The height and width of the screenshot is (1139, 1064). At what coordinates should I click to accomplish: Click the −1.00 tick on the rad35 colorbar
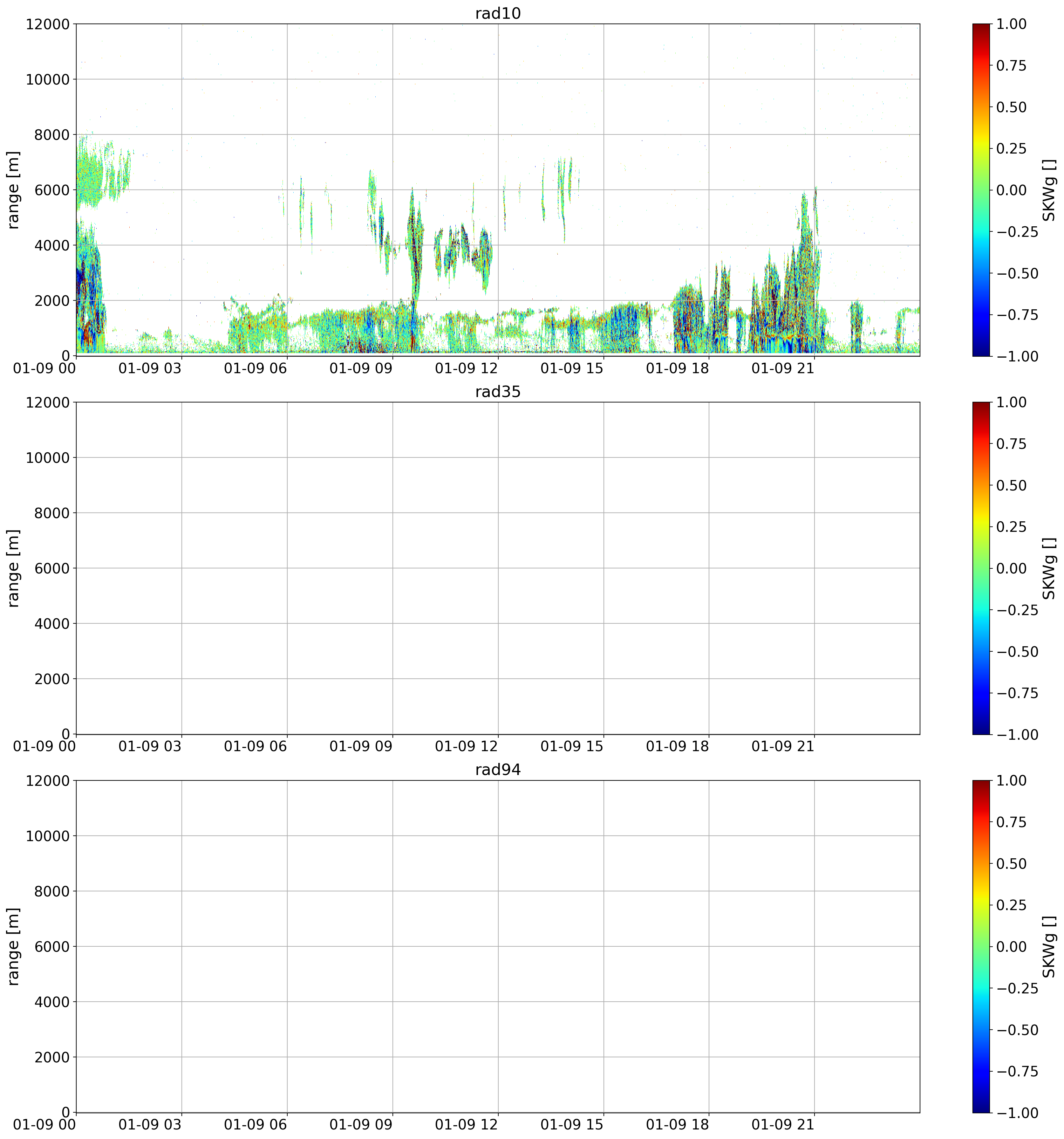click(x=1018, y=735)
